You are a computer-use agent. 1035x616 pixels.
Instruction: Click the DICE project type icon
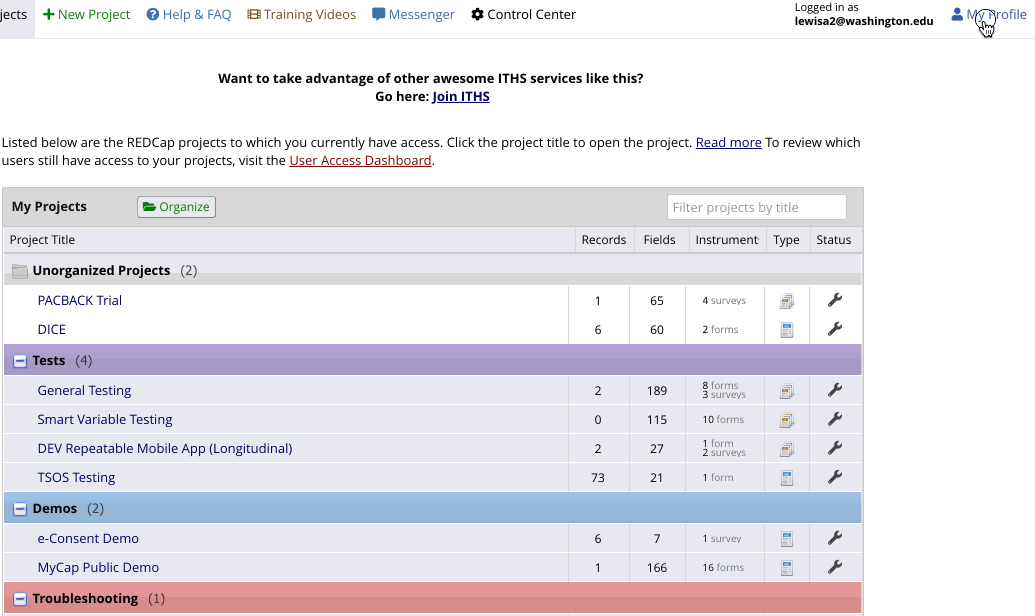click(x=786, y=330)
